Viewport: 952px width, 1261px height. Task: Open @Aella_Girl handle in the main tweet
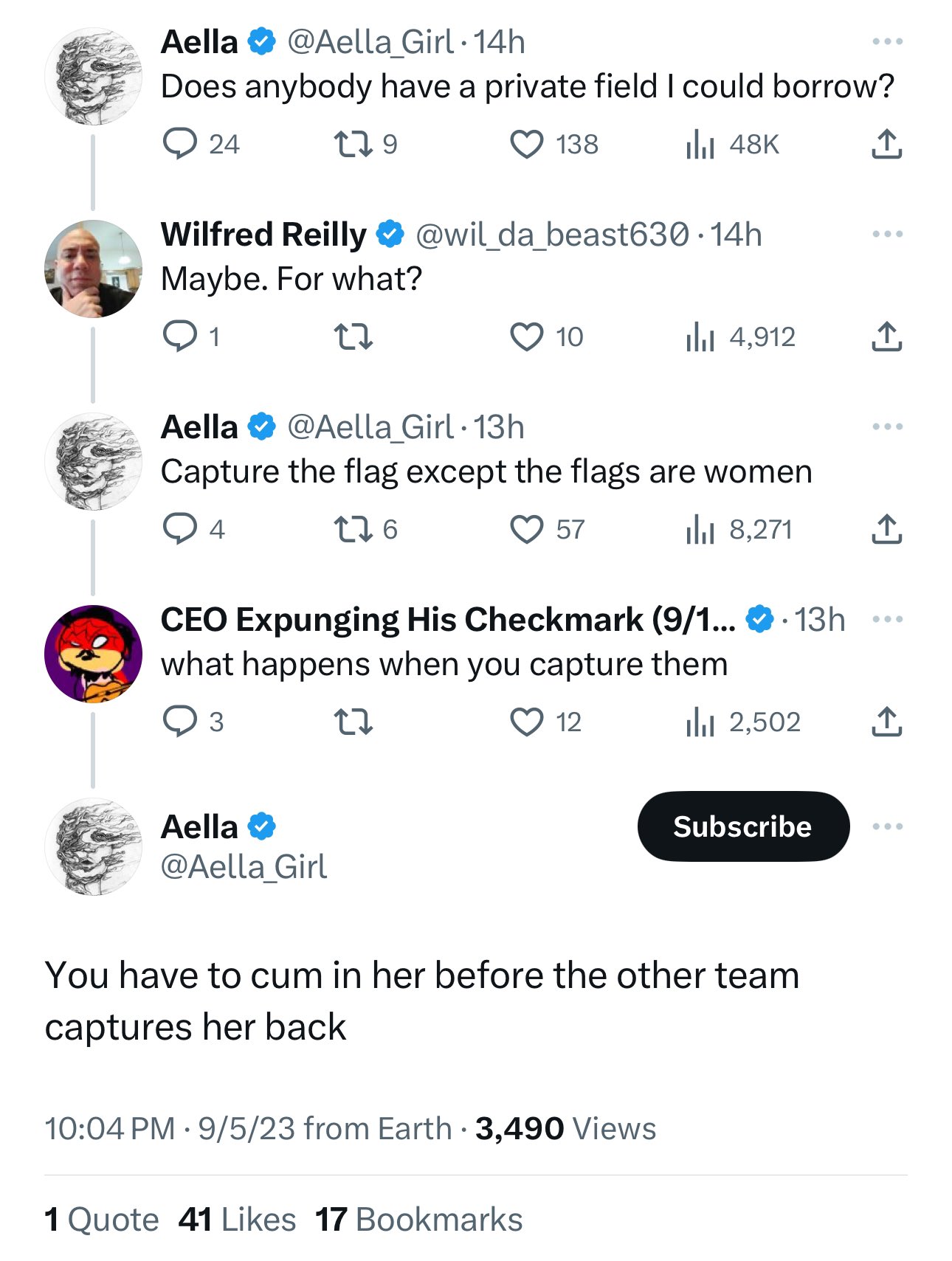(x=244, y=866)
